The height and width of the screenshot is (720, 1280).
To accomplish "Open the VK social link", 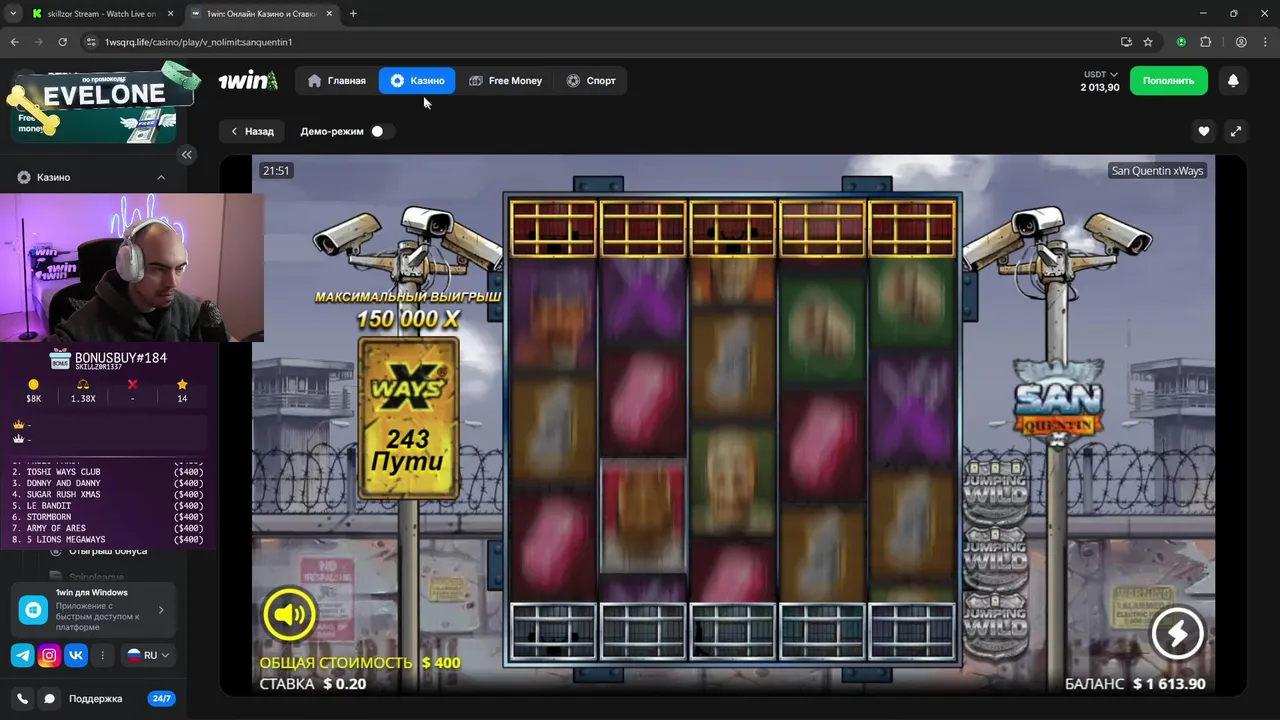I will click(x=76, y=655).
